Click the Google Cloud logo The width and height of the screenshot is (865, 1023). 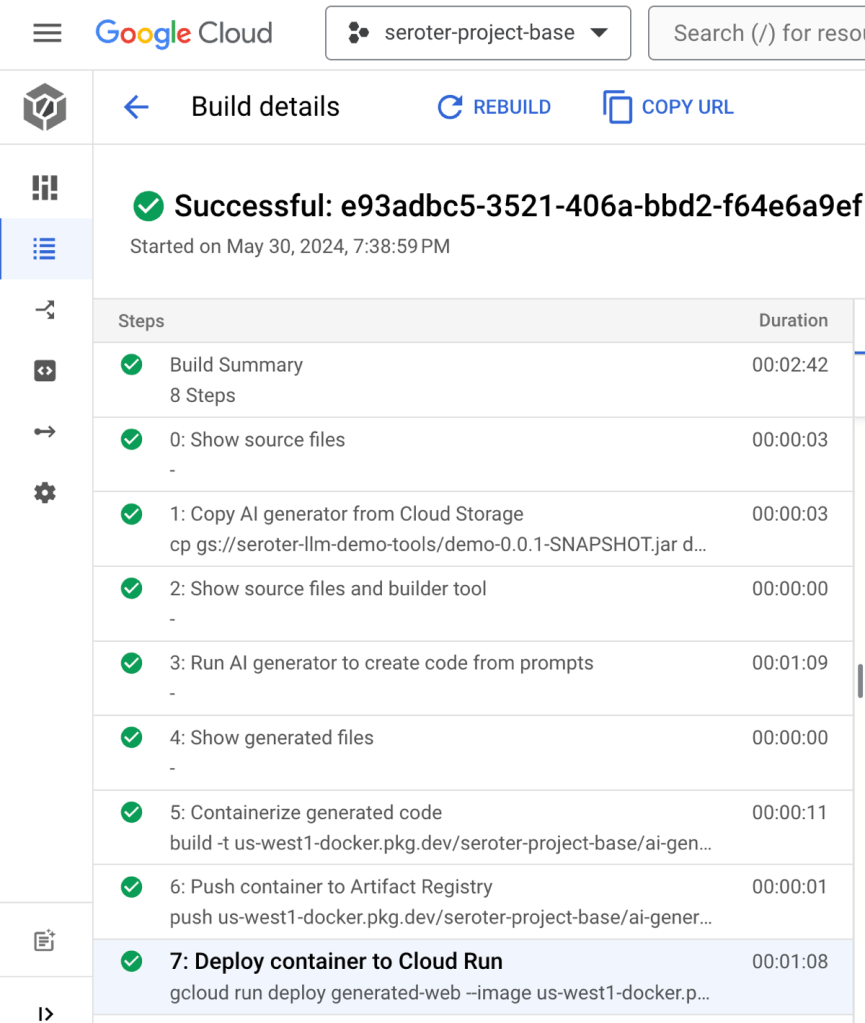184,33
